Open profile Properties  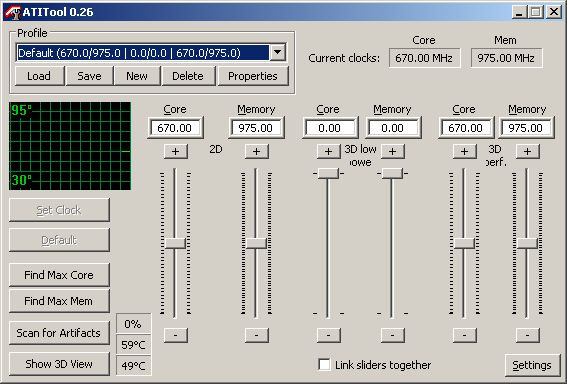pos(253,76)
